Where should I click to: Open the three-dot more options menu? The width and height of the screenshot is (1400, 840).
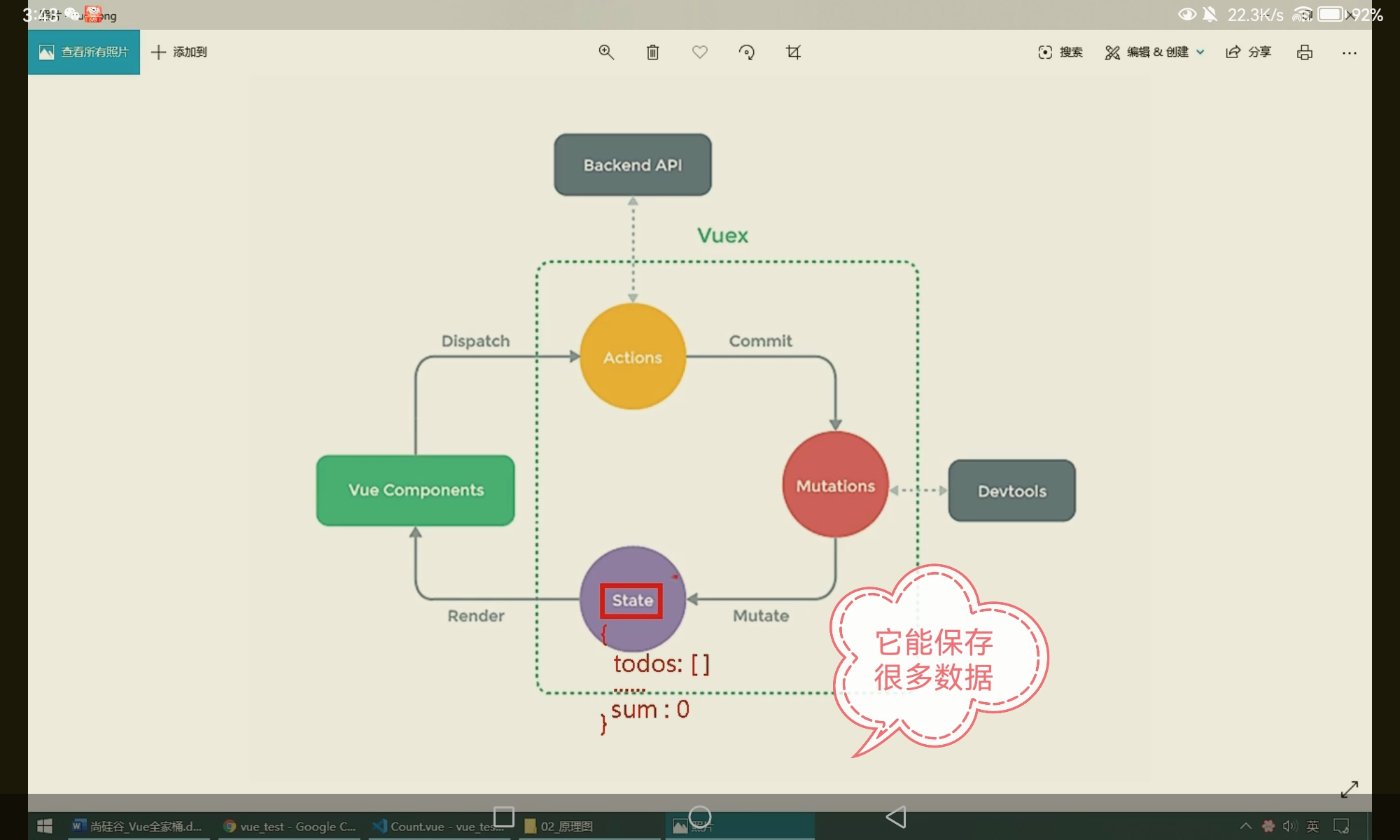pos(1349,52)
